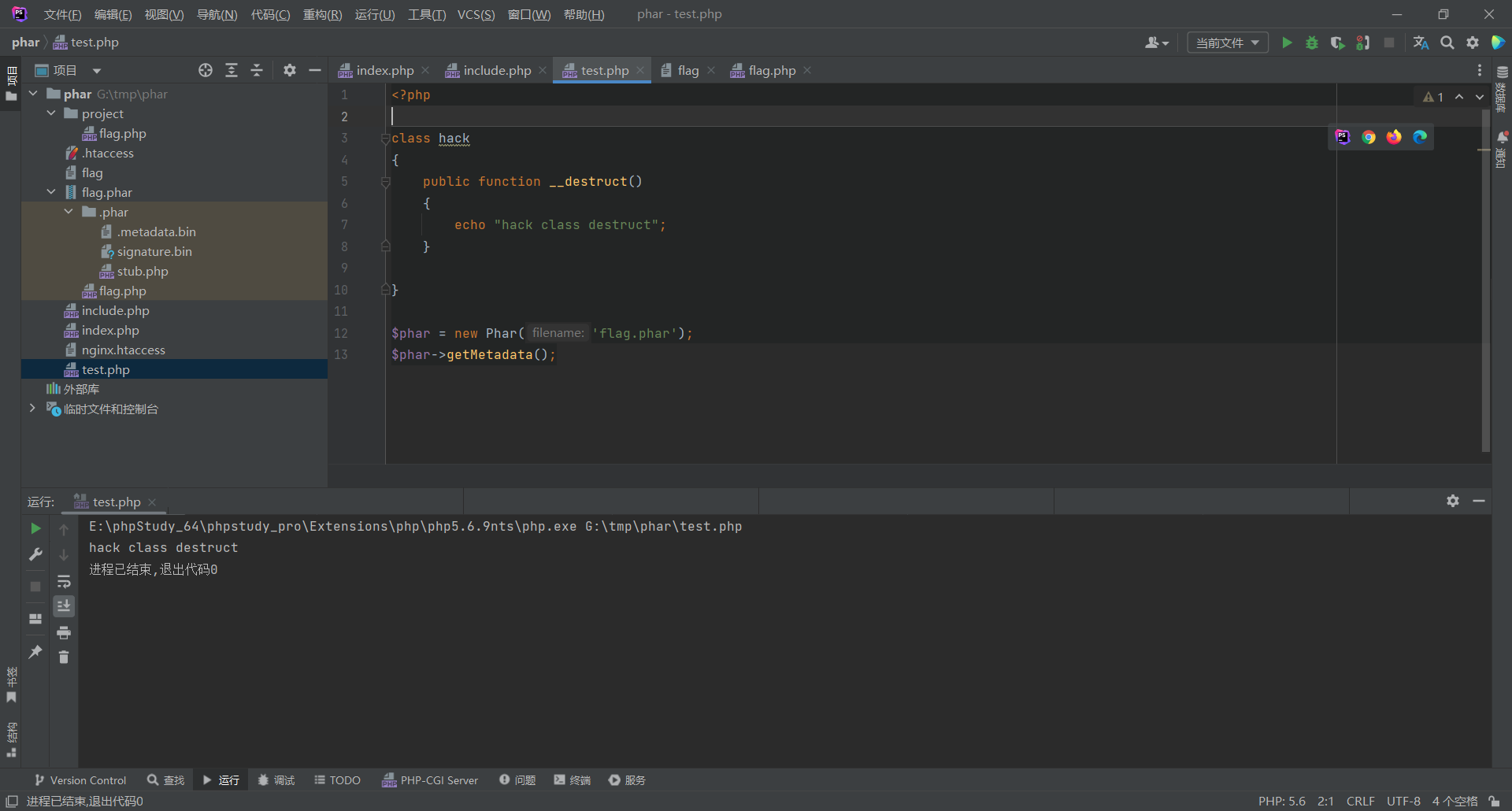Screen dimensions: 1512x811
Task: Open Version Control tool window
Action: [x=80, y=780]
